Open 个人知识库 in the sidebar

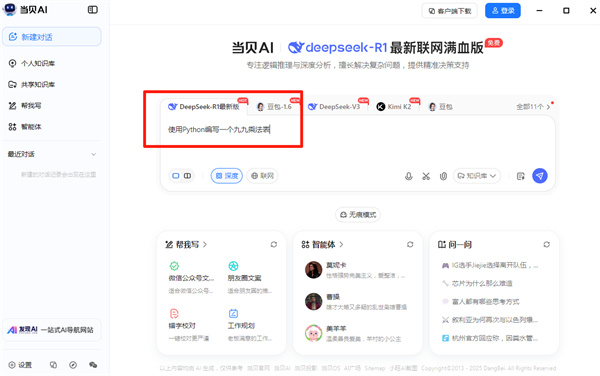(x=32, y=63)
